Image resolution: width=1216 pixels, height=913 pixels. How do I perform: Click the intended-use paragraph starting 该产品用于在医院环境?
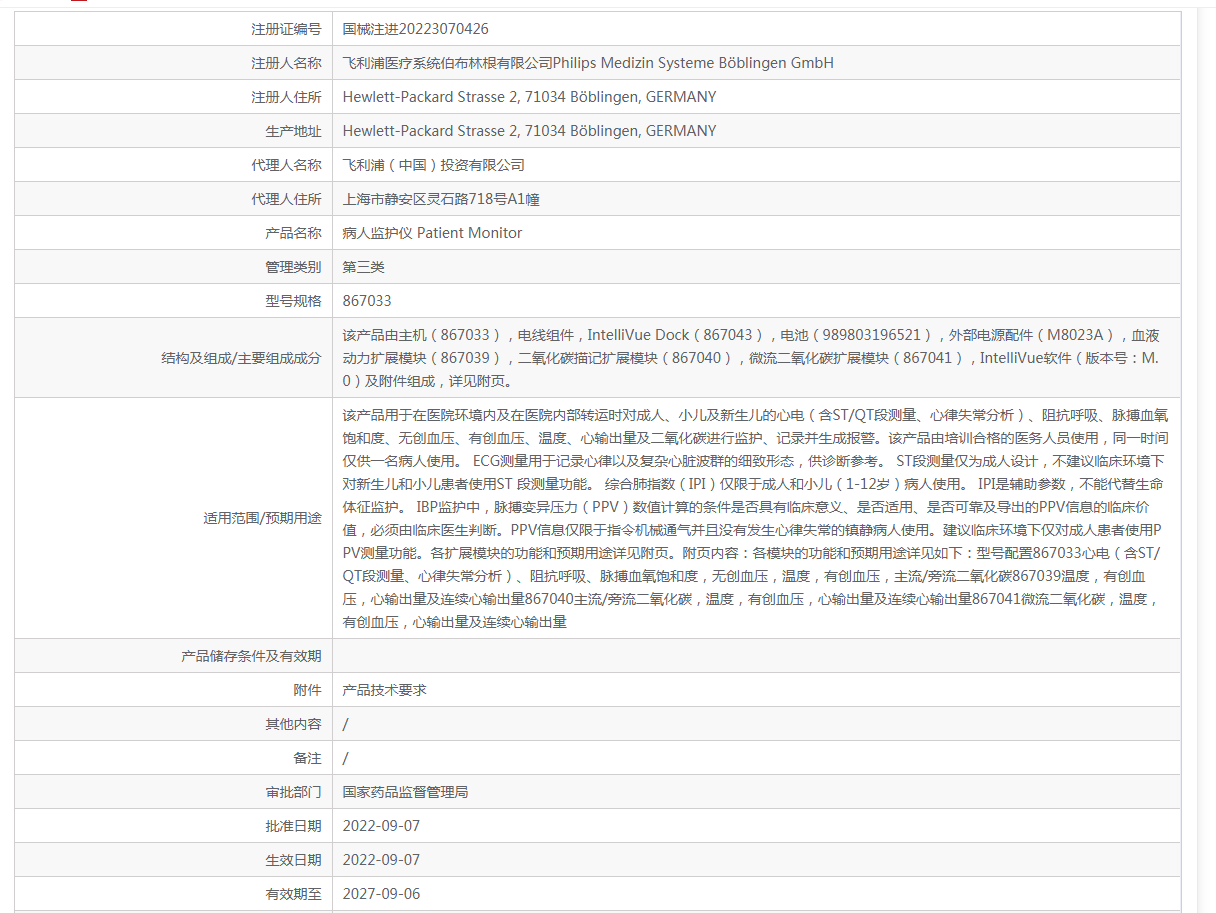(755, 518)
